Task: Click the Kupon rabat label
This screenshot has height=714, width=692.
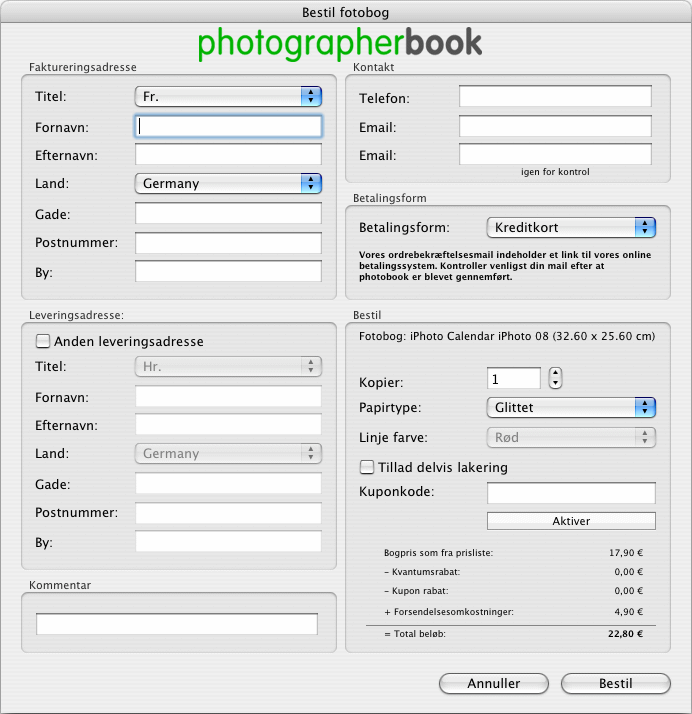Action: (x=416, y=591)
